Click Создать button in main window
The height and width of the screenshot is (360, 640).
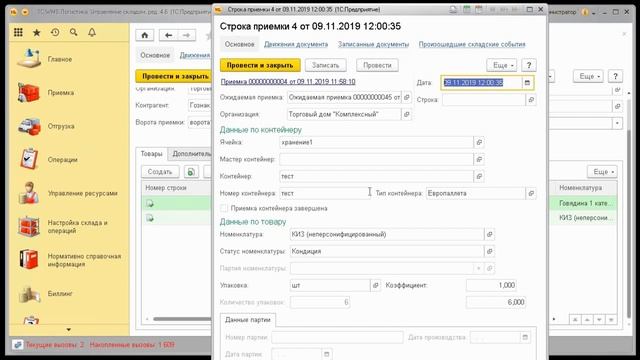pyautogui.click(x=160, y=172)
